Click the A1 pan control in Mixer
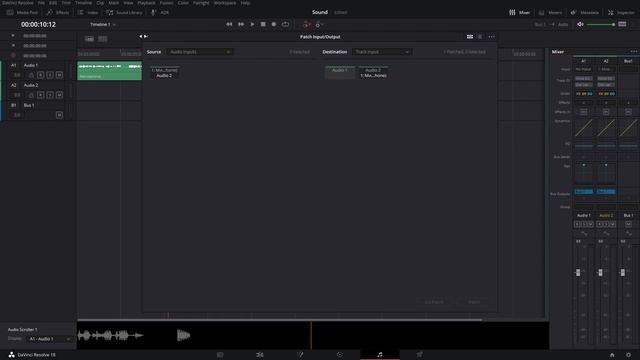 click(584, 173)
